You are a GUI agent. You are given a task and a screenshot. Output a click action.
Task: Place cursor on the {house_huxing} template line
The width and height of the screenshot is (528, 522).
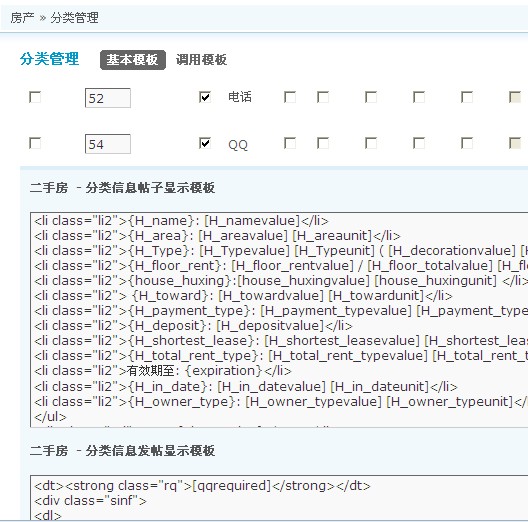tap(280, 281)
